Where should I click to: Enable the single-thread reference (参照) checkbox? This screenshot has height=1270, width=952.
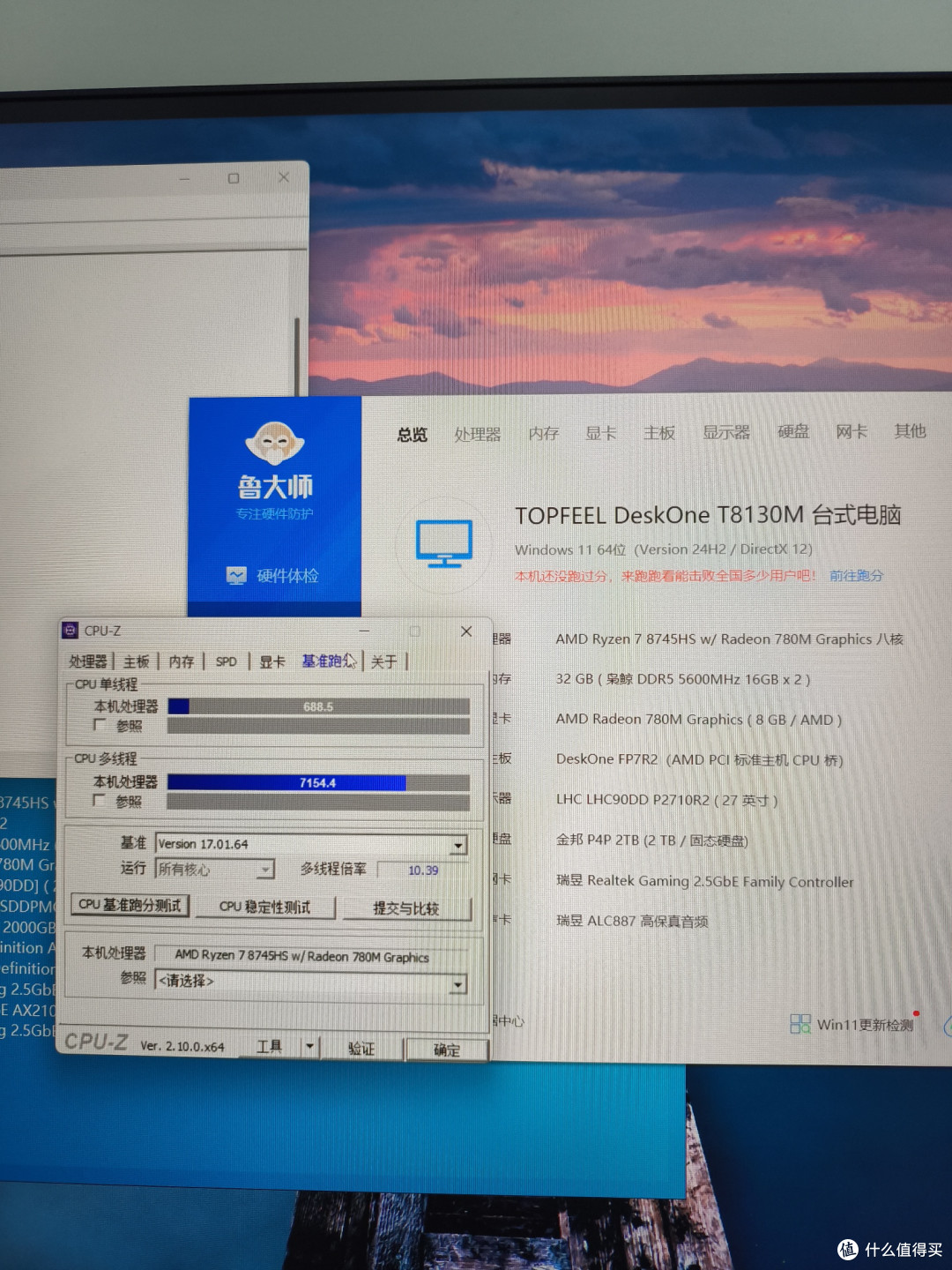tap(100, 725)
